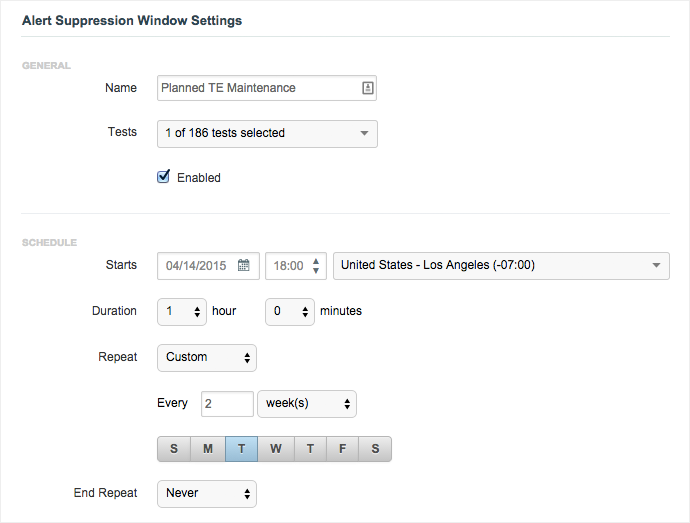Toggle Sunday in the day selector
The image size is (690, 523).
click(174, 449)
